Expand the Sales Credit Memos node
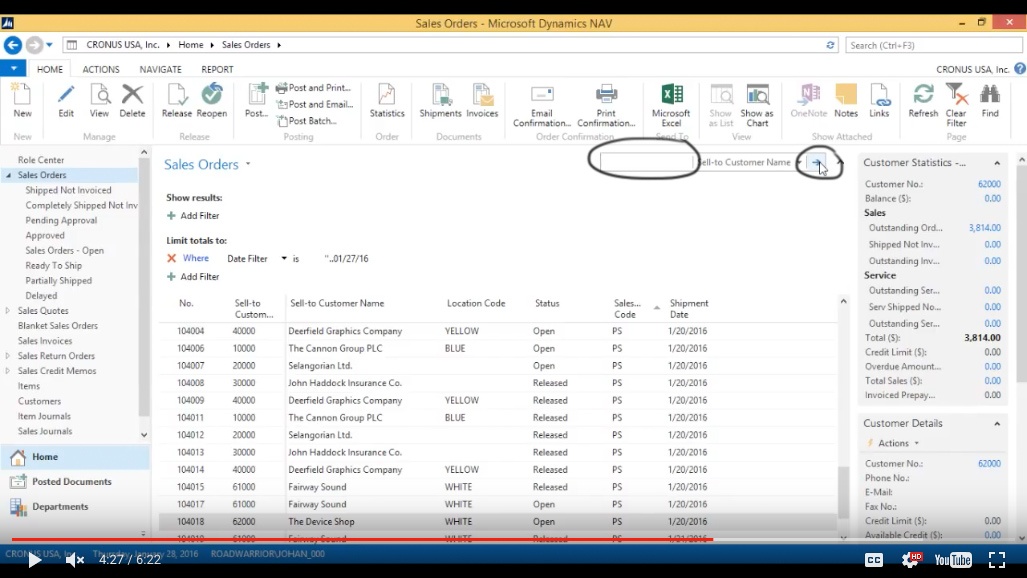The width and height of the screenshot is (1027, 578). pyautogui.click(x=8, y=371)
